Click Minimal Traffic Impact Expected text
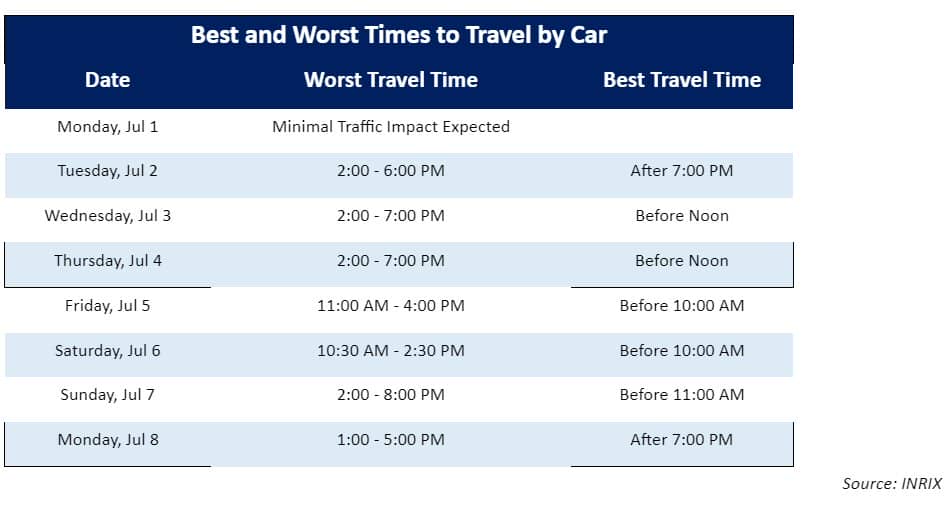This screenshot has height=513, width=948. pyautogui.click(x=391, y=126)
